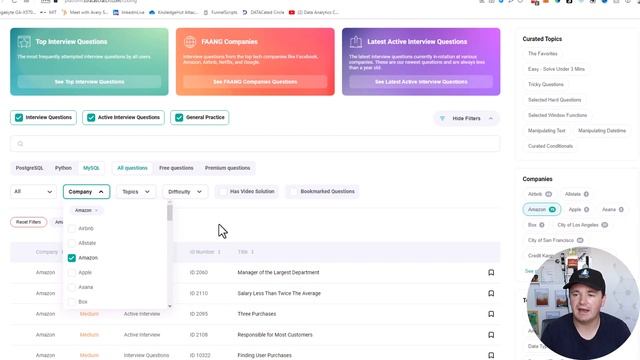Viewport: 640px width, 360px height.
Task: Check Apple in the company list
Action: 72,273
